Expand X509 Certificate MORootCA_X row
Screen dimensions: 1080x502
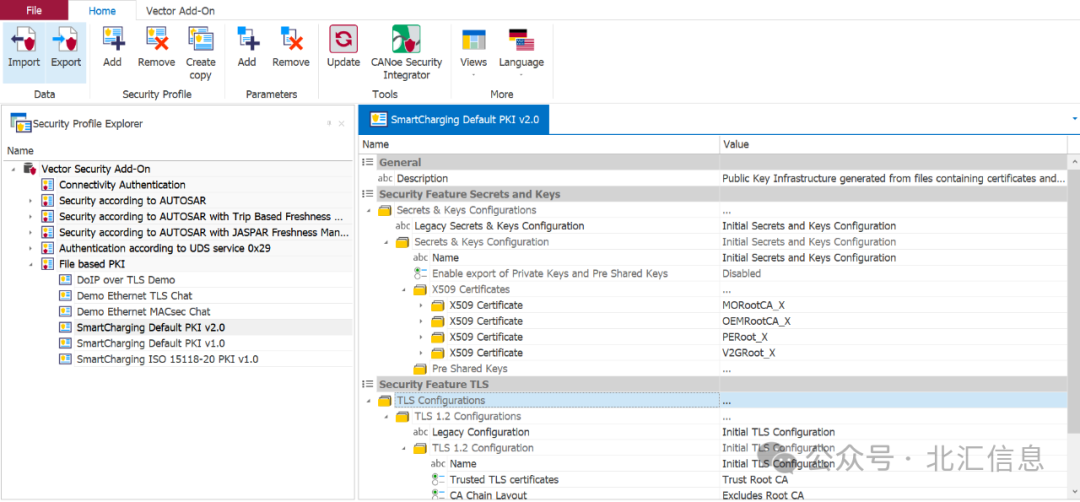click(422, 305)
